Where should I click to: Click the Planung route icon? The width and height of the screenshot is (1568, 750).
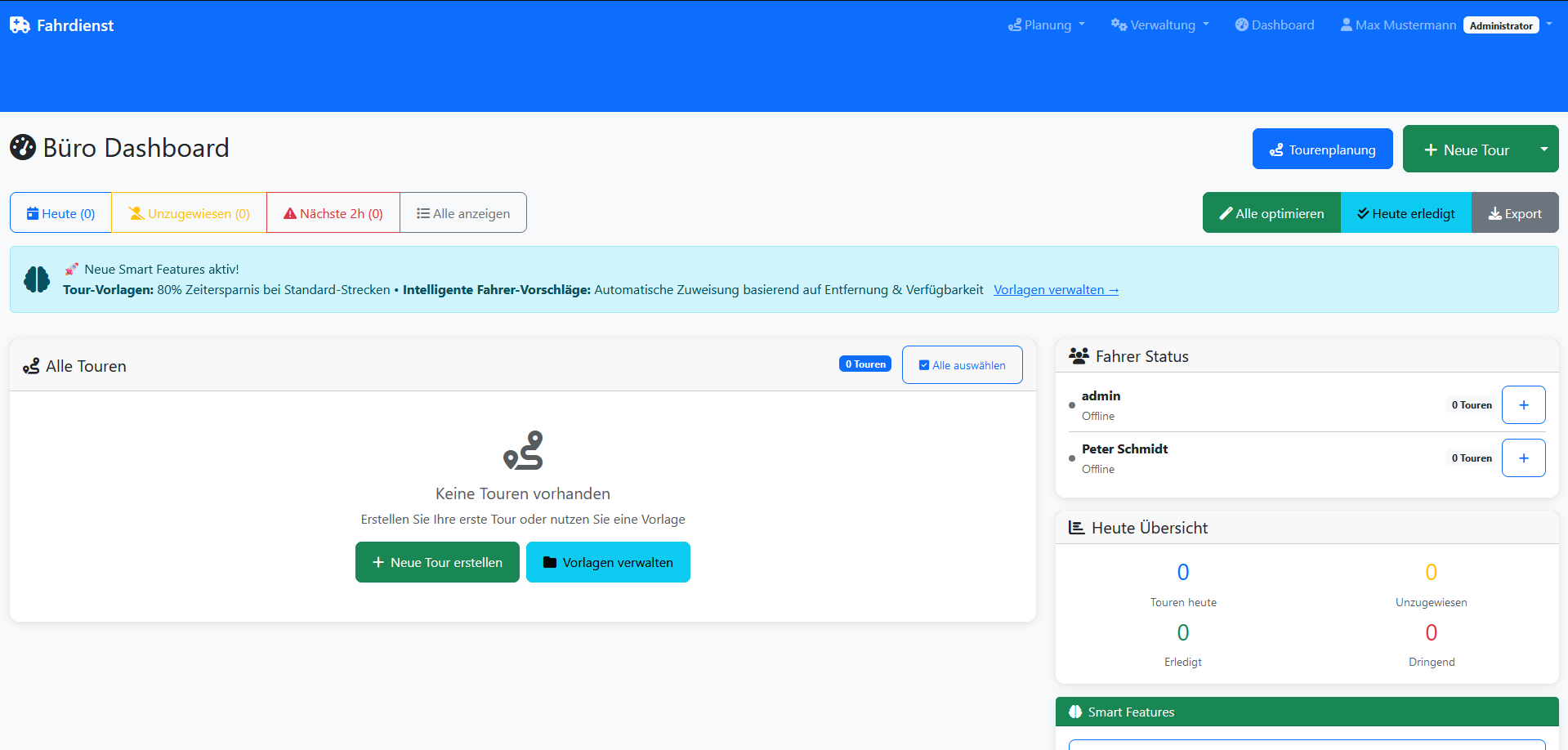1016,25
